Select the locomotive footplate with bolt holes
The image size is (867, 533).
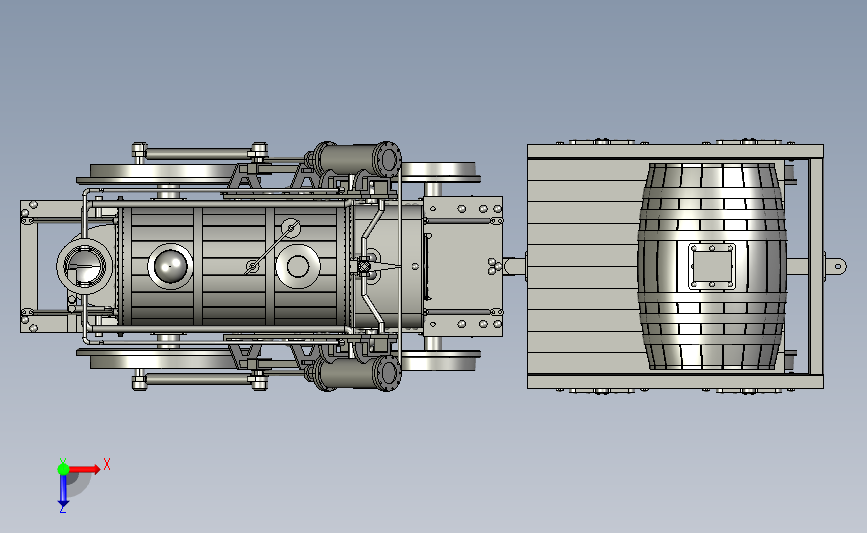(x=463, y=266)
